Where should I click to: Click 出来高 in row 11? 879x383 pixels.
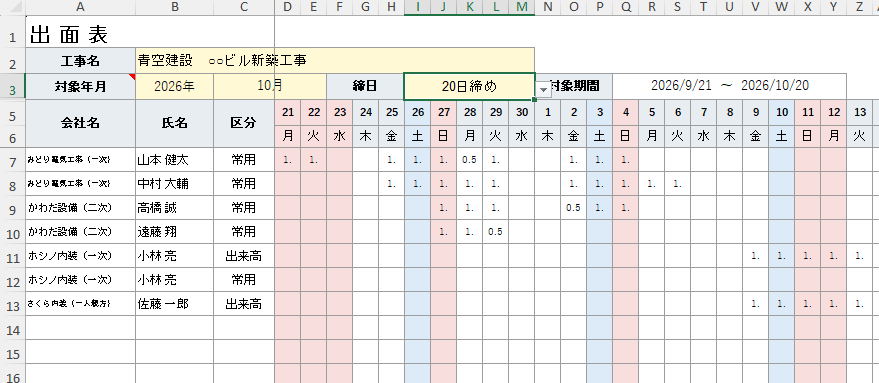pos(244,256)
